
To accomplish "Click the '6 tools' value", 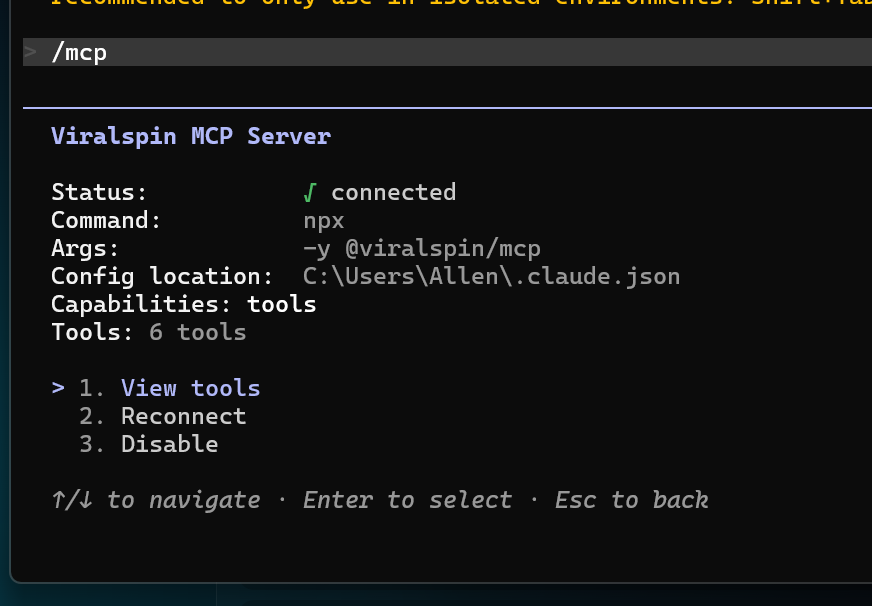I will click(197, 332).
